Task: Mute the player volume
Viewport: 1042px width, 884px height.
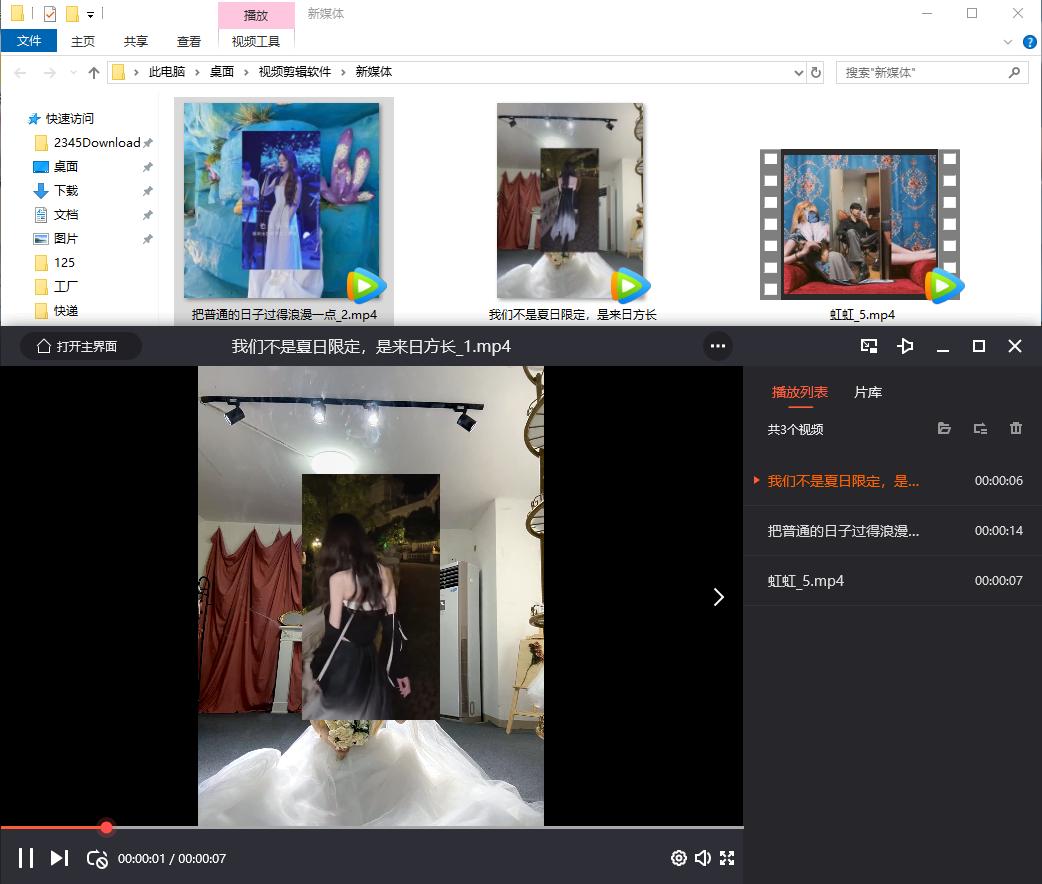Action: (x=703, y=858)
